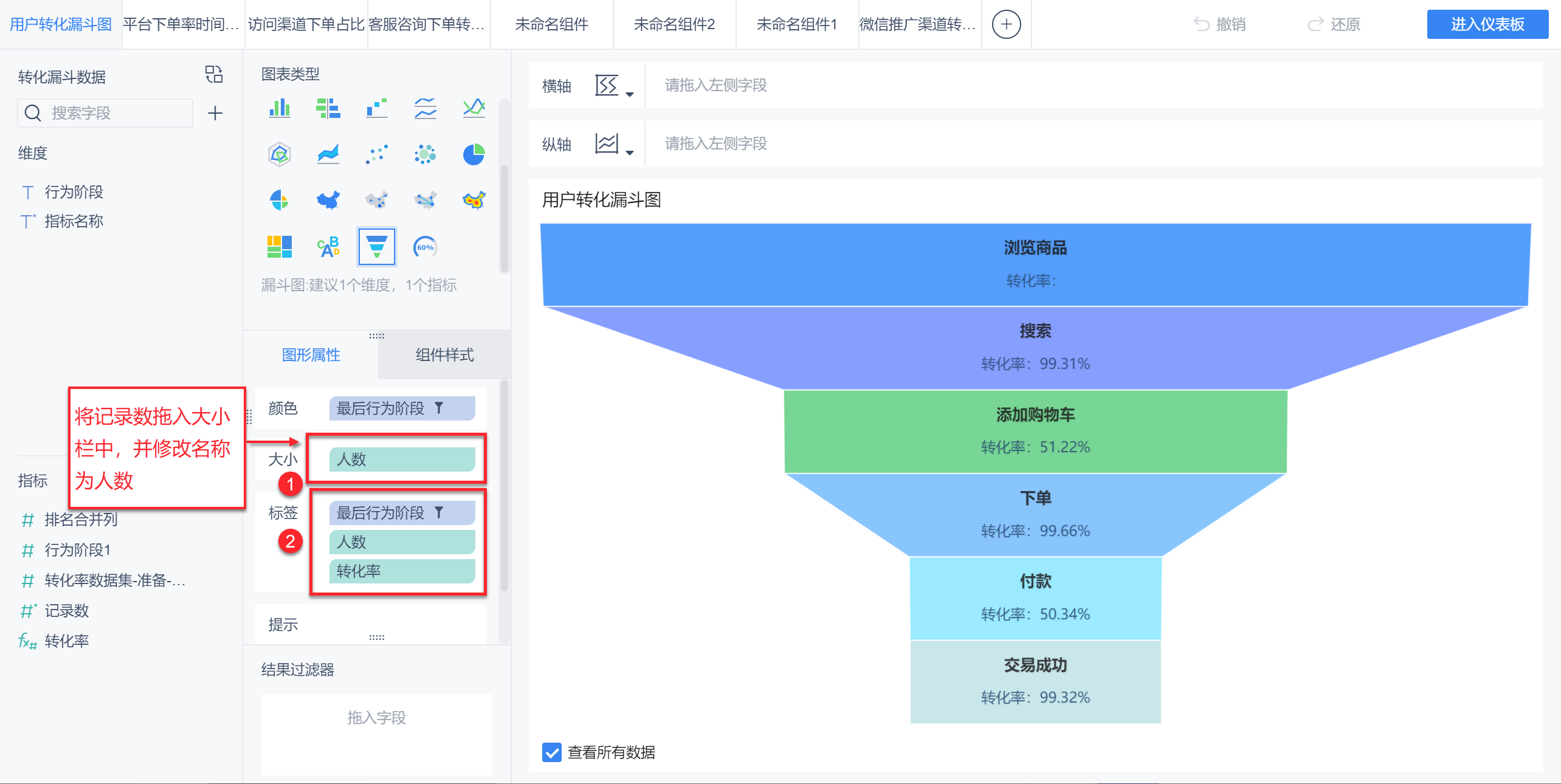Click the add new component plus circle
The image size is (1561, 784).
click(1006, 24)
